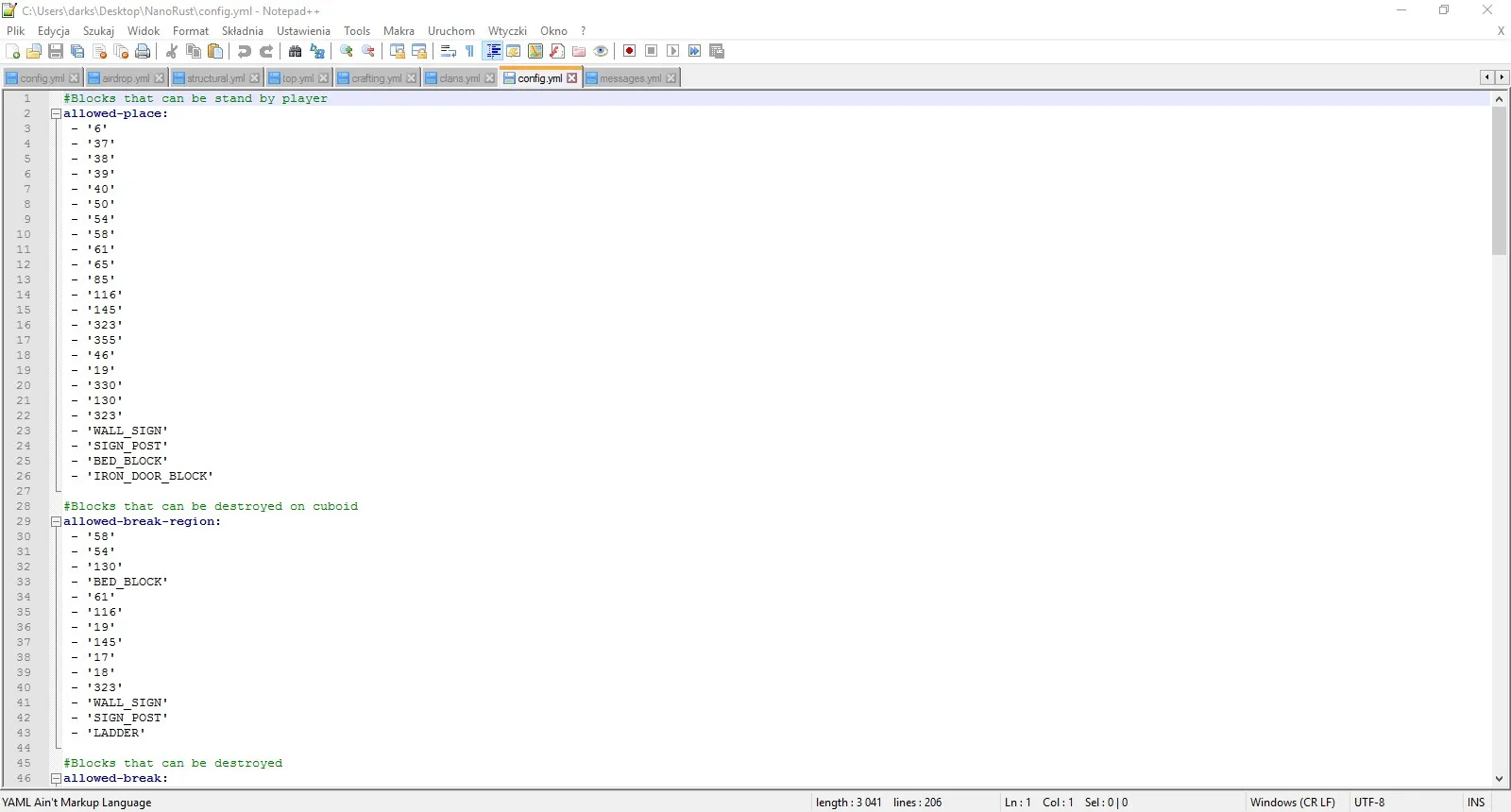
Task: Save the current file using the toolbar
Action: pyautogui.click(x=56, y=51)
